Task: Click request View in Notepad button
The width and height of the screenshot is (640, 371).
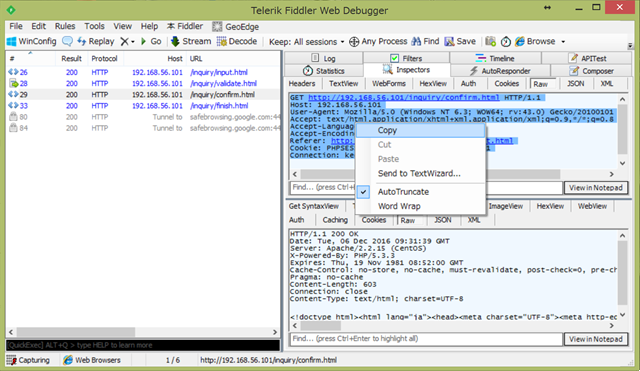Action: coord(596,188)
